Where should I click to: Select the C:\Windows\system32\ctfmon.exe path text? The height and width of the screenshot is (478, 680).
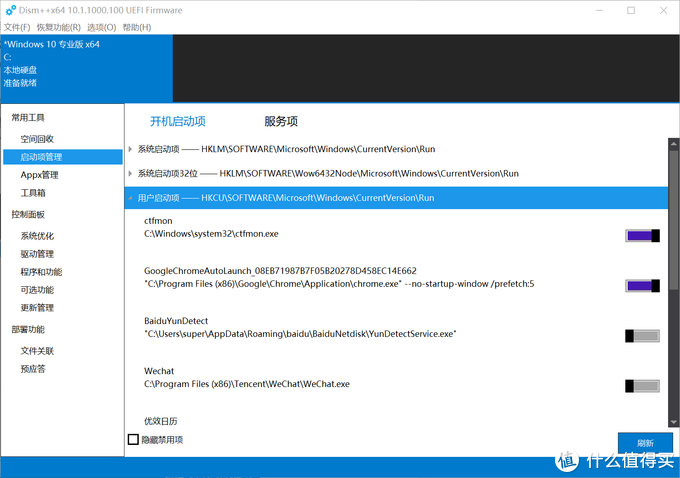[x=211, y=234]
